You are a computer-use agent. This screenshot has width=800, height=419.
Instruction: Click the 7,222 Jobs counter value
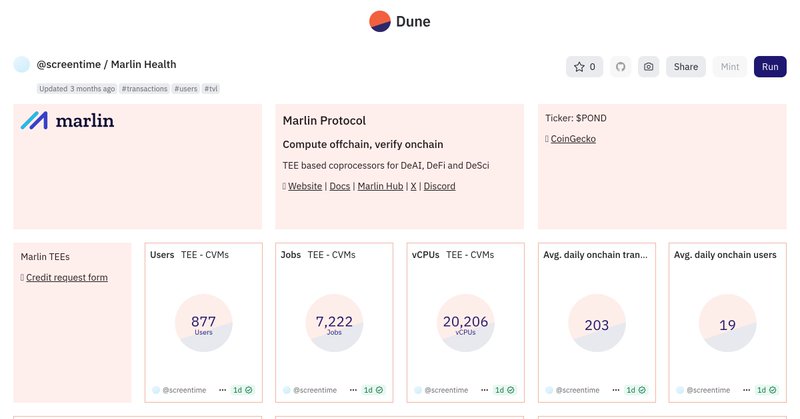click(334, 322)
